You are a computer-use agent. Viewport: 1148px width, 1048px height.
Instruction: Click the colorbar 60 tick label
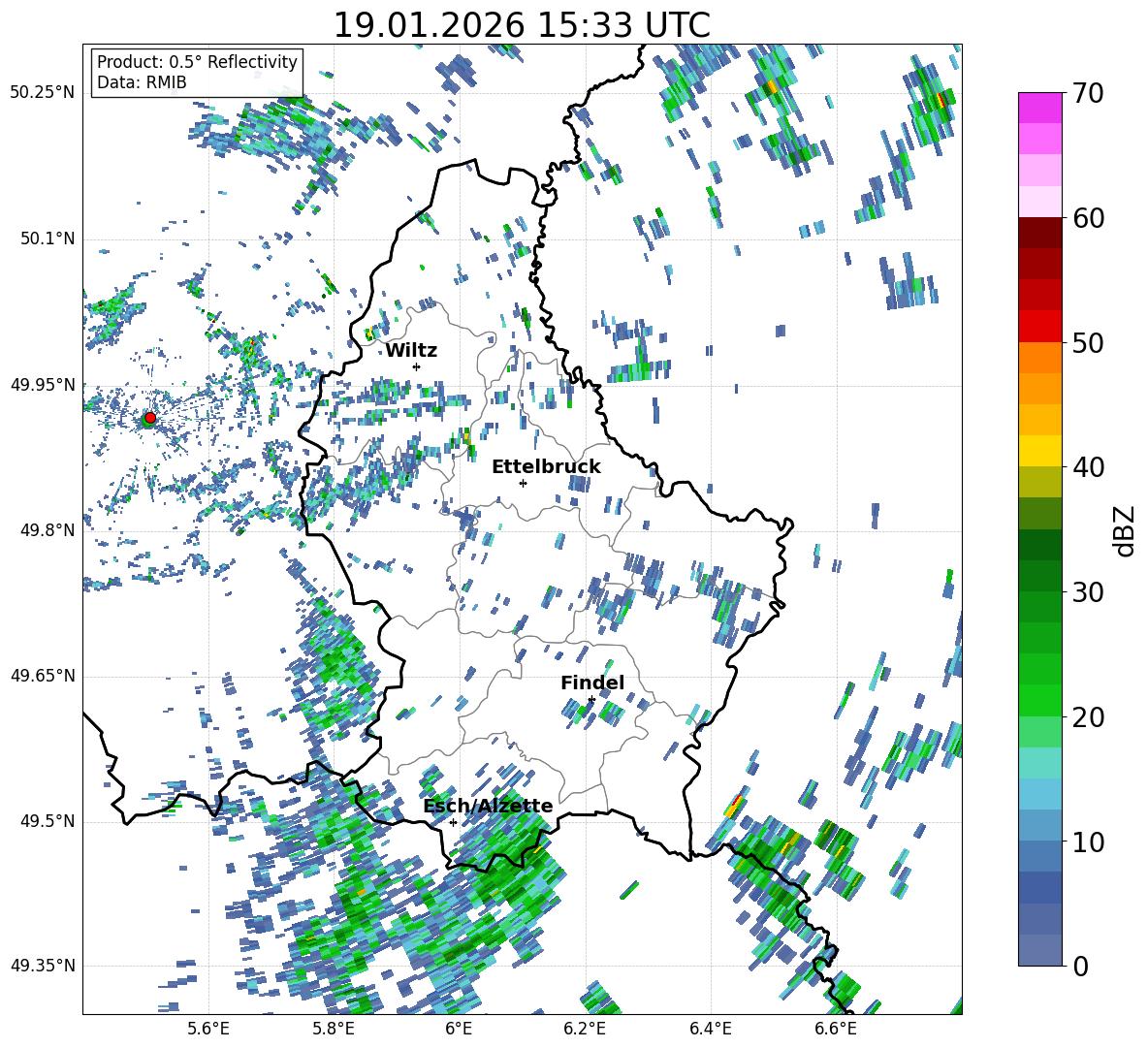[1088, 218]
